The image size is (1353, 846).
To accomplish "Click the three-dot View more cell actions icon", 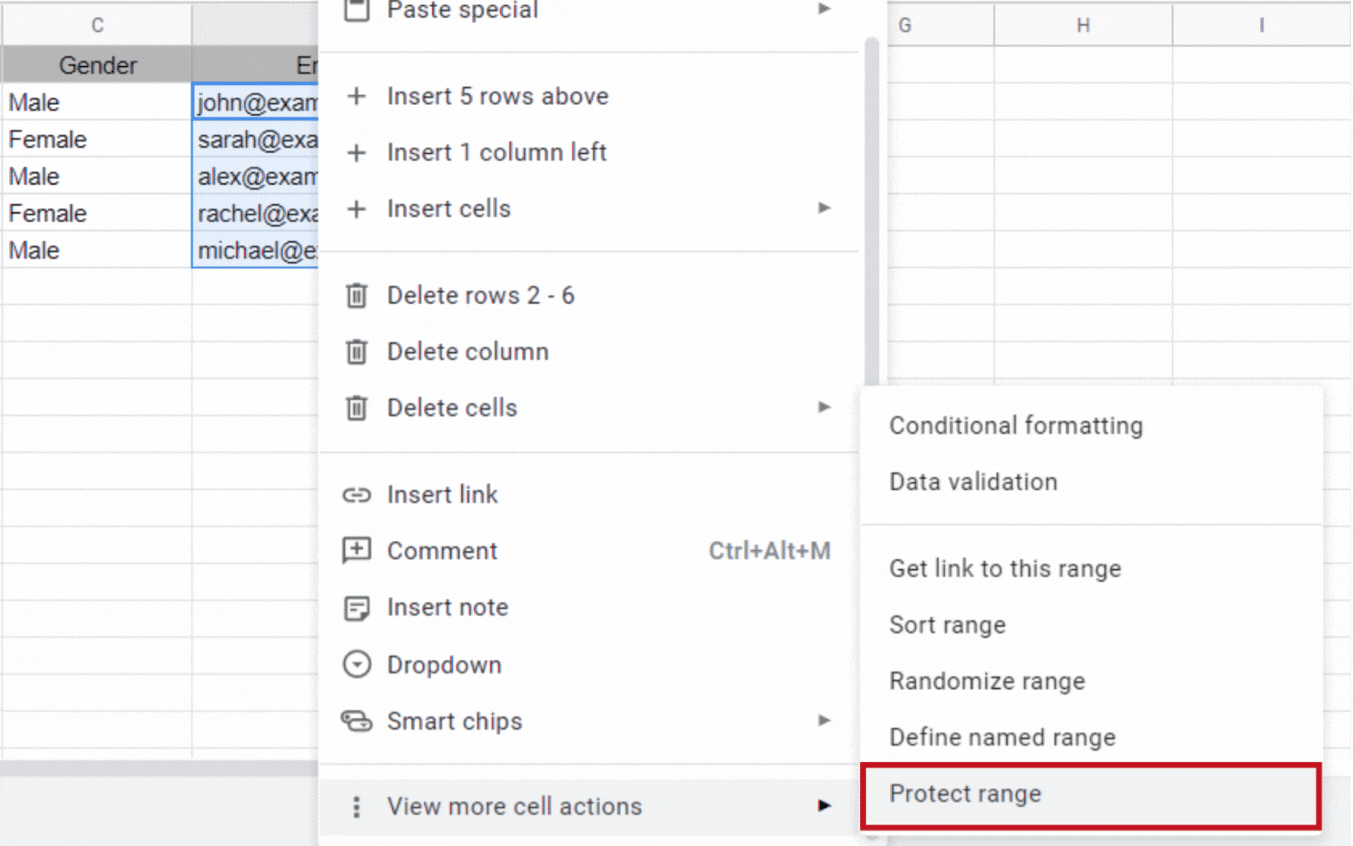I will [x=356, y=806].
